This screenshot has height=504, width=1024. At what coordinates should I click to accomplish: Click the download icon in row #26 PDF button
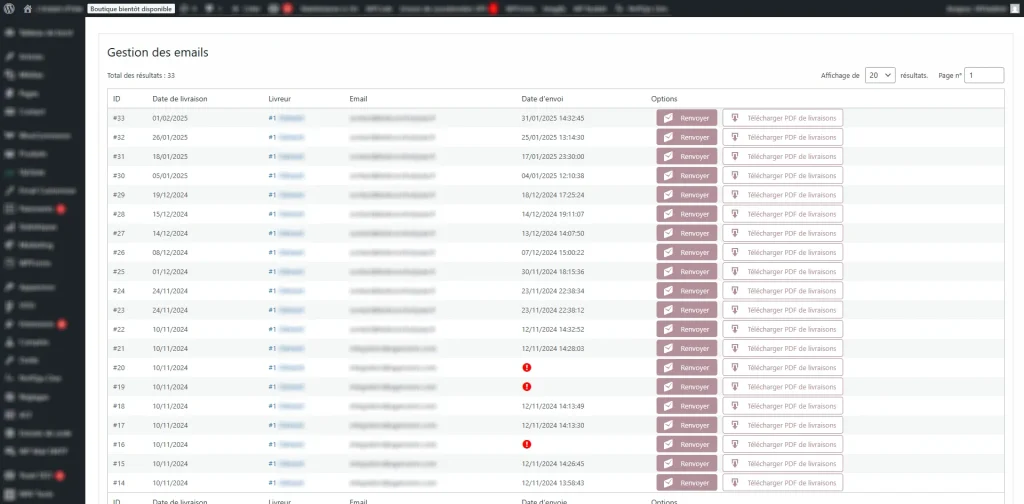[735, 253]
